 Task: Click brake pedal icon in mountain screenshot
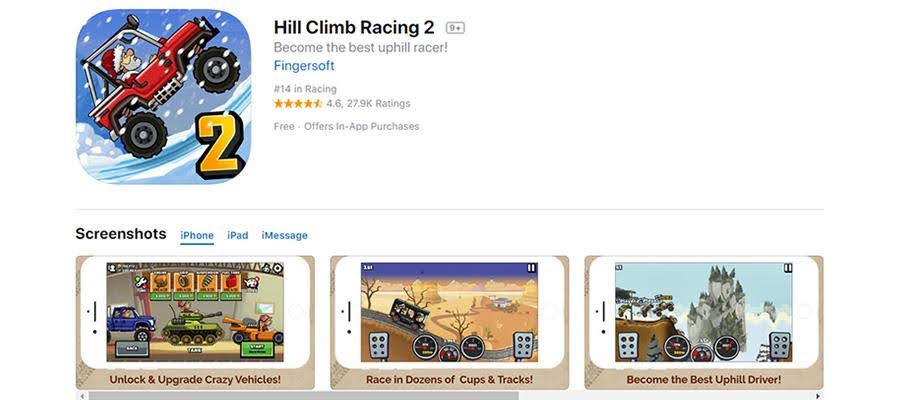pos(628,345)
